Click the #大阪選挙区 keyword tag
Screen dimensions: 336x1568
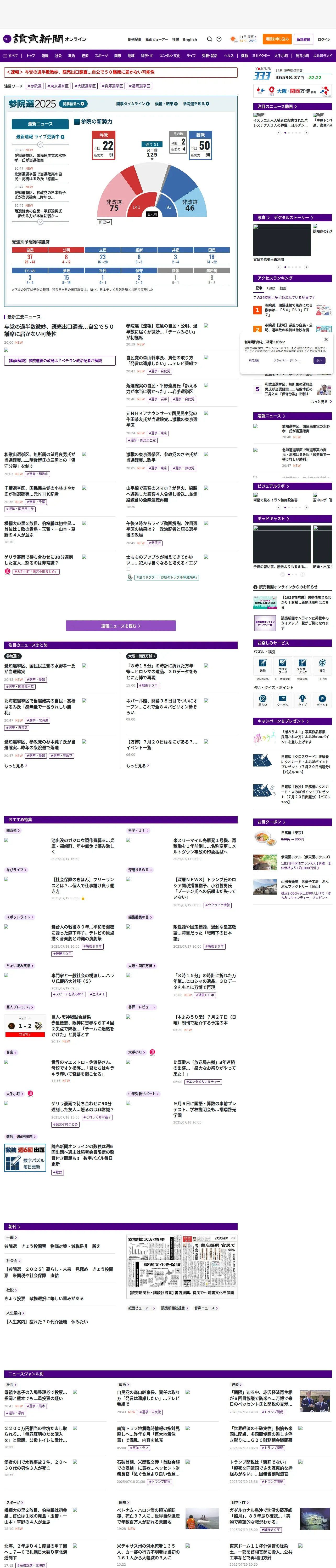[85, 87]
